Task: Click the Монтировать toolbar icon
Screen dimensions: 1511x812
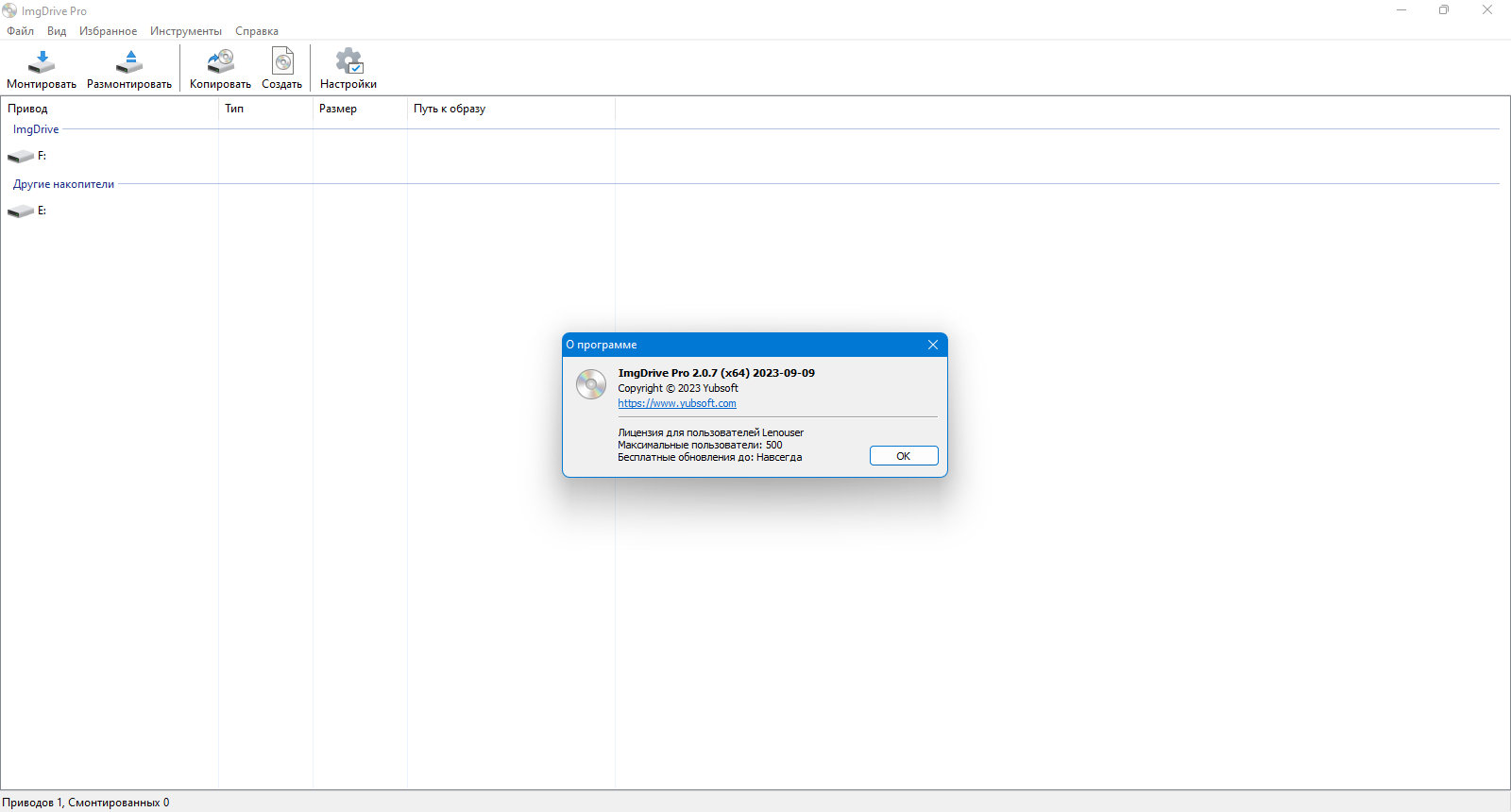Action: tap(42, 62)
